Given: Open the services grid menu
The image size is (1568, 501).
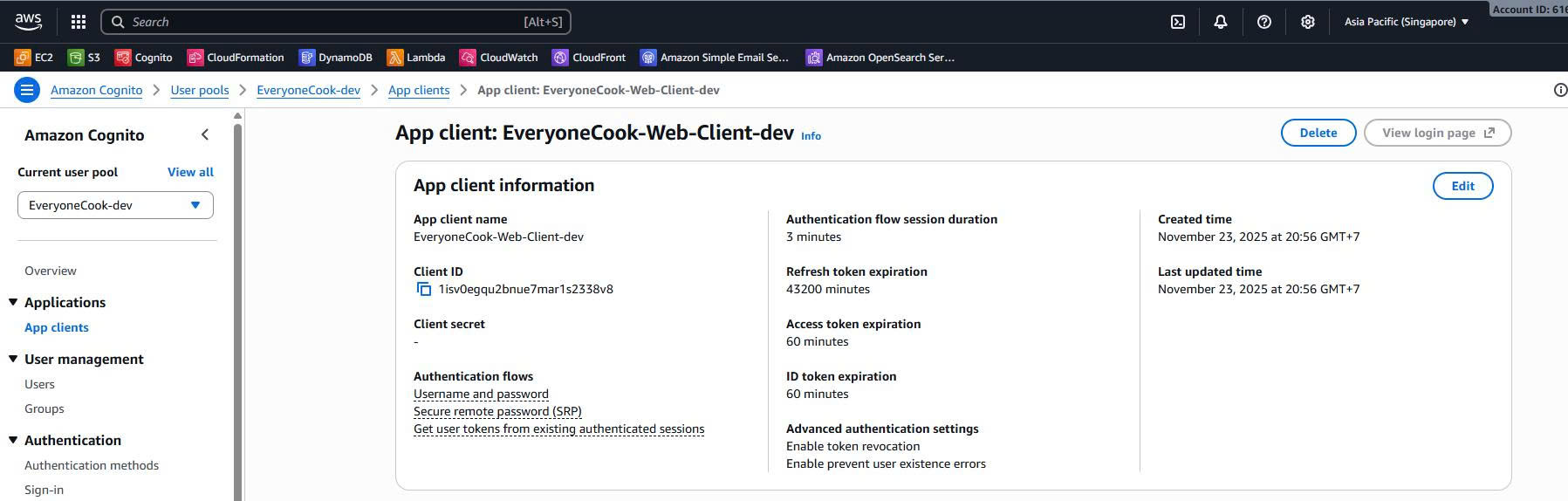Looking at the screenshot, I should click(79, 22).
